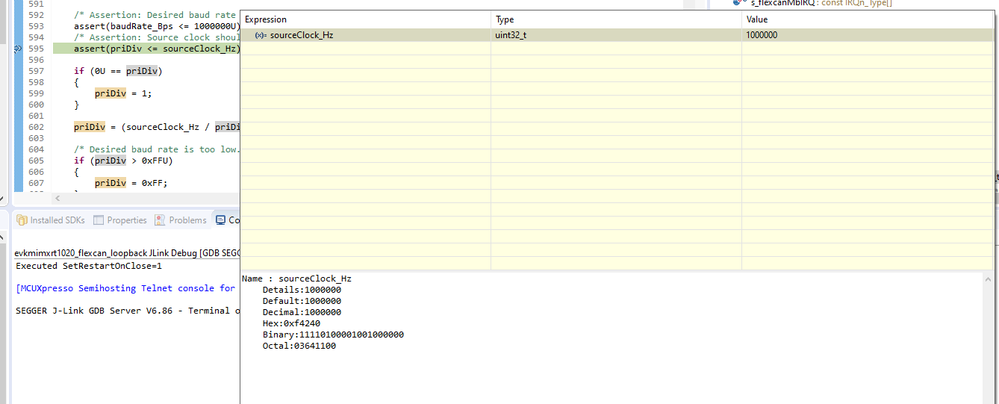Open the Problems tab
The image size is (999, 404).
186,220
